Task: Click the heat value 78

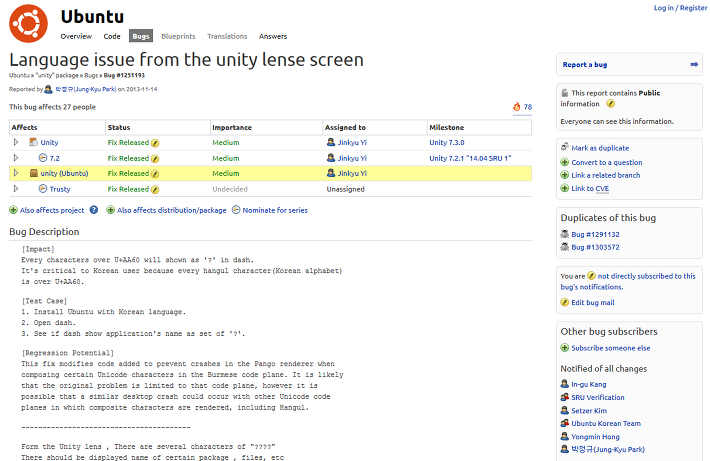Action: (528, 107)
